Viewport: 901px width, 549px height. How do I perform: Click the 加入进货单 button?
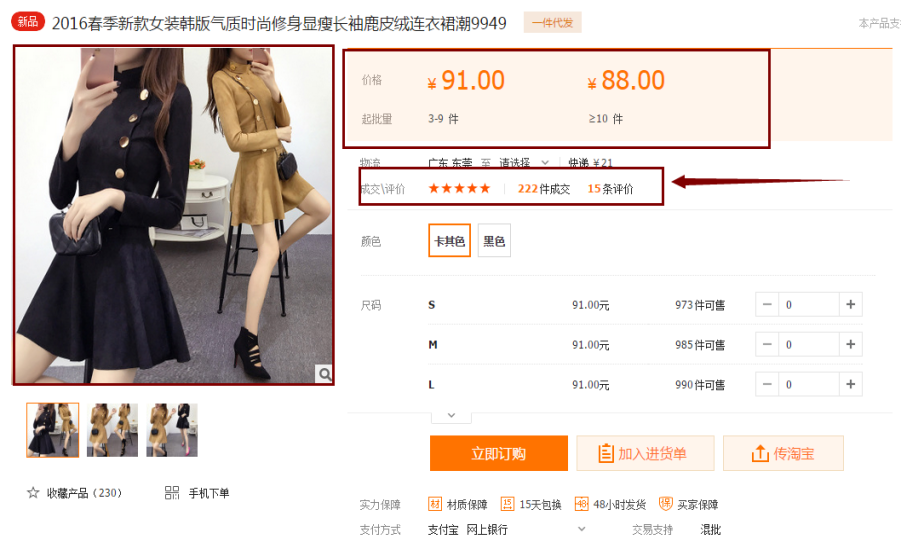point(644,454)
